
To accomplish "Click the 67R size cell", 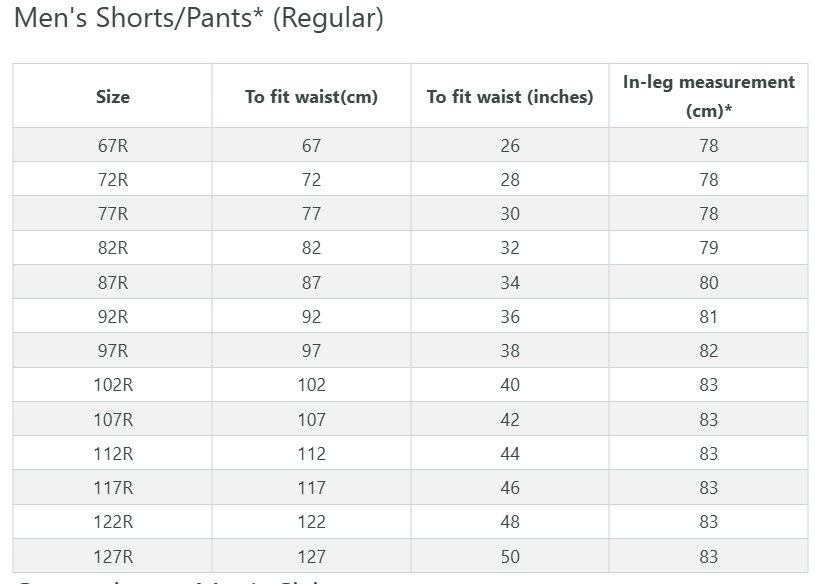I will (x=113, y=146).
